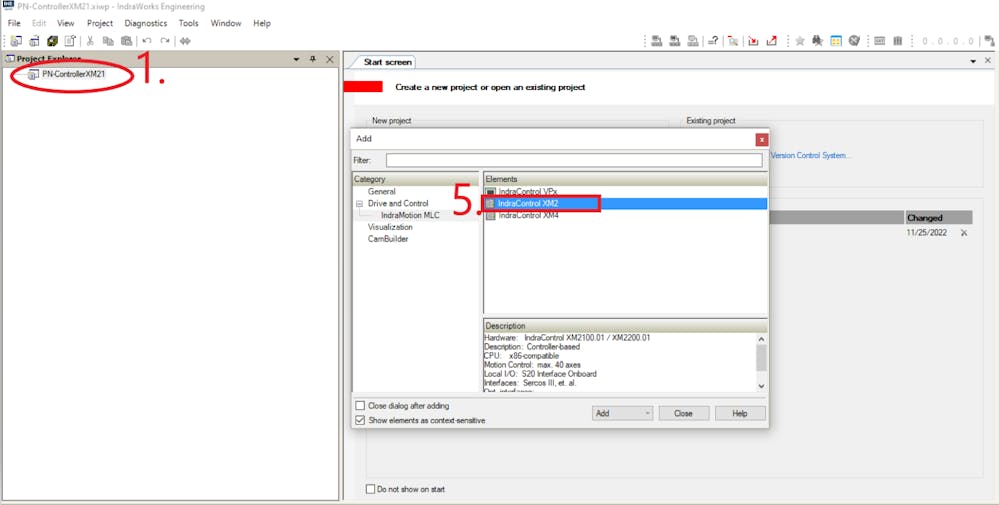
Task: Click the dark green toolbar icon
Action: click(x=52, y=41)
